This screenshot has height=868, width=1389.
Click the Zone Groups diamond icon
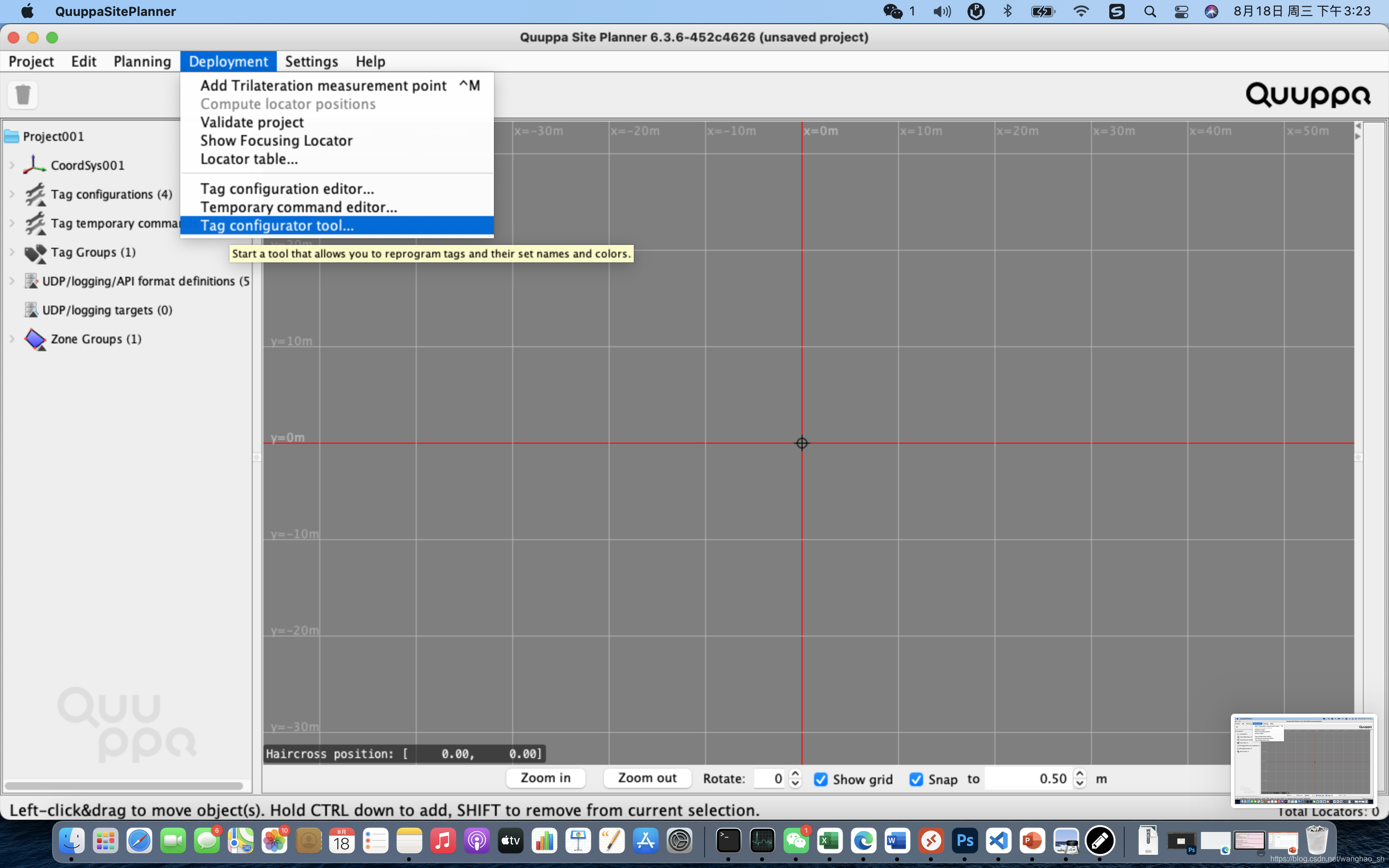tap(35, 339)
